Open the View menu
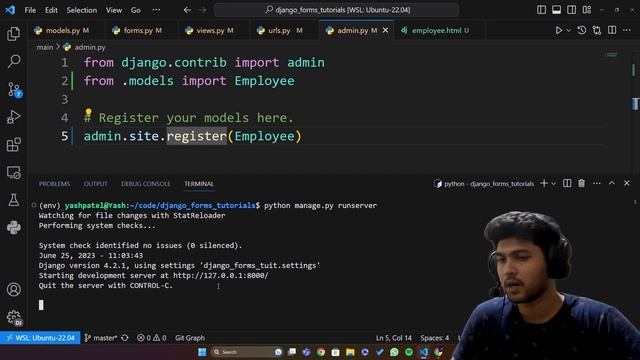 point(113,10)
